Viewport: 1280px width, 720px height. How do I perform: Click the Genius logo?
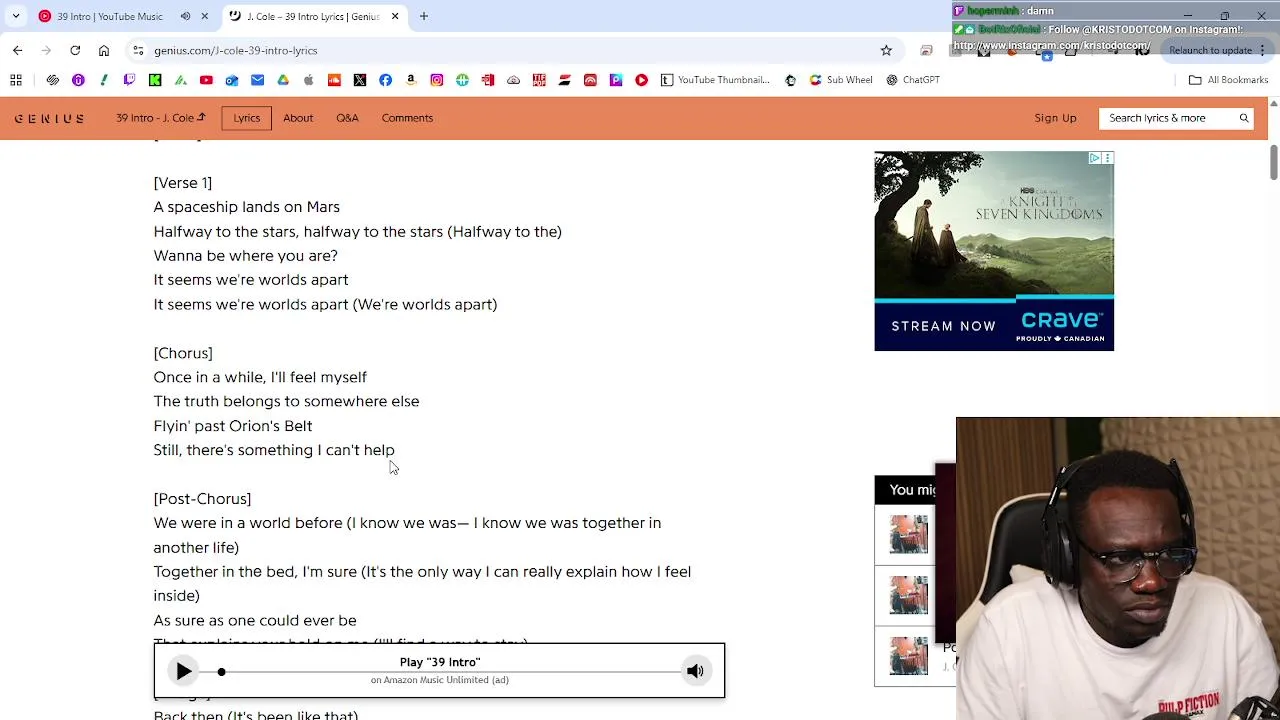click(49, 118)
